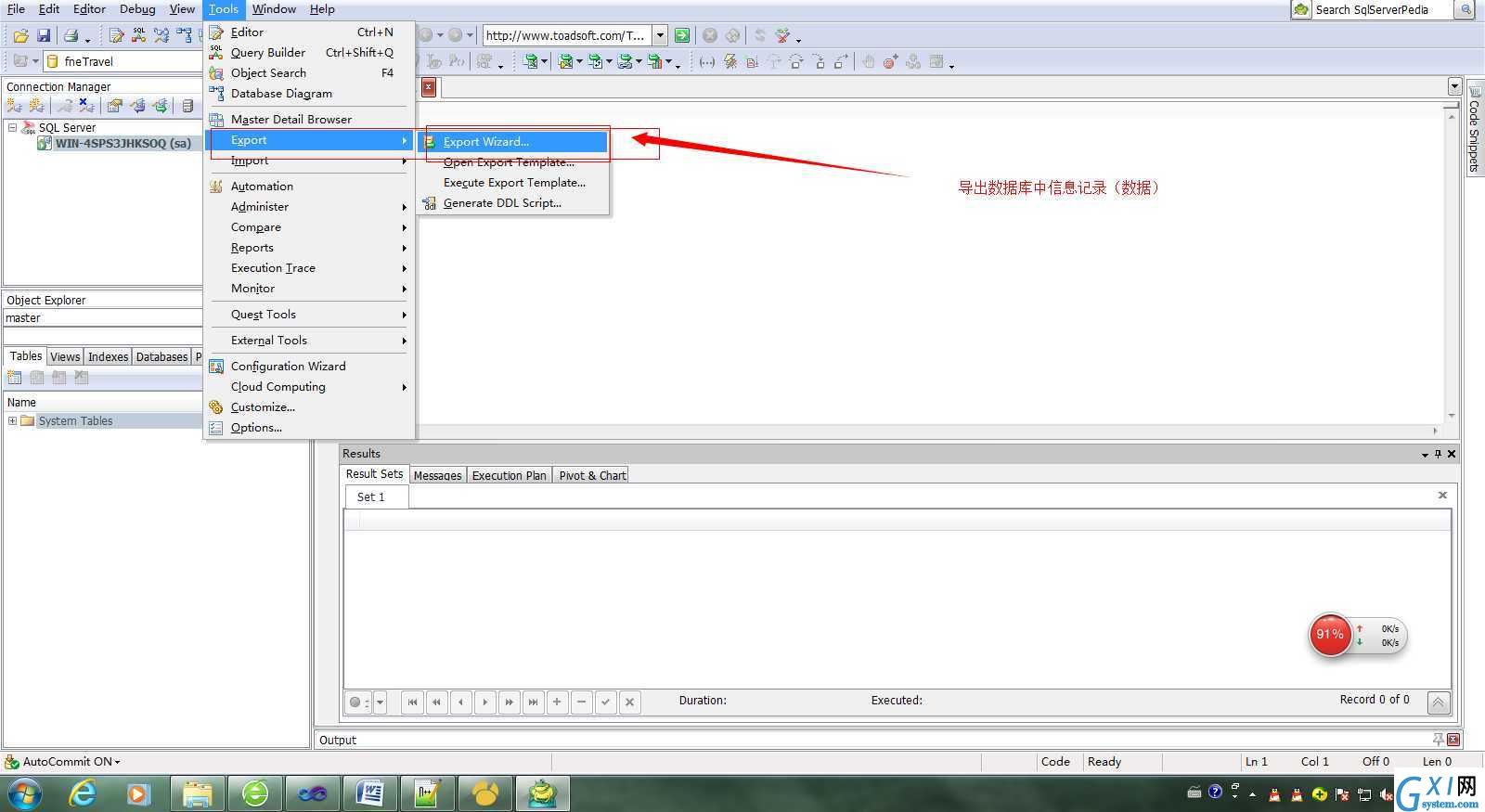
Task: Click the delete record minus button
Action: pyautogui.click(x=581, y=702)
